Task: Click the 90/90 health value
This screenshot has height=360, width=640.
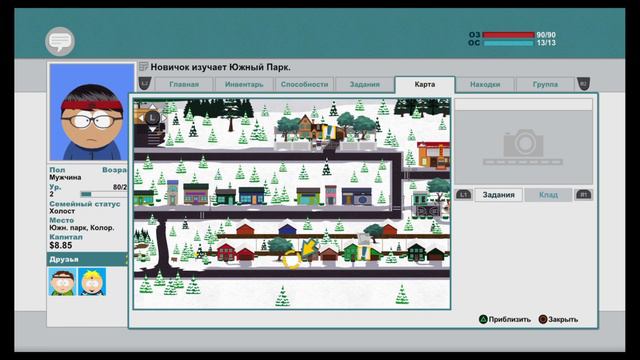Action: 546,35
